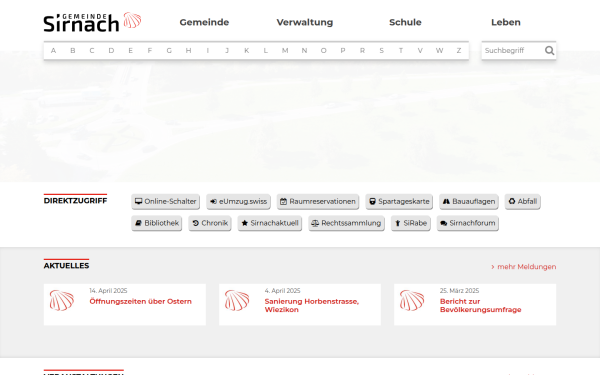The width and height of the screenshot is (600, 375).
Task: Open the Bibliothek button
Action: point(157,223)
